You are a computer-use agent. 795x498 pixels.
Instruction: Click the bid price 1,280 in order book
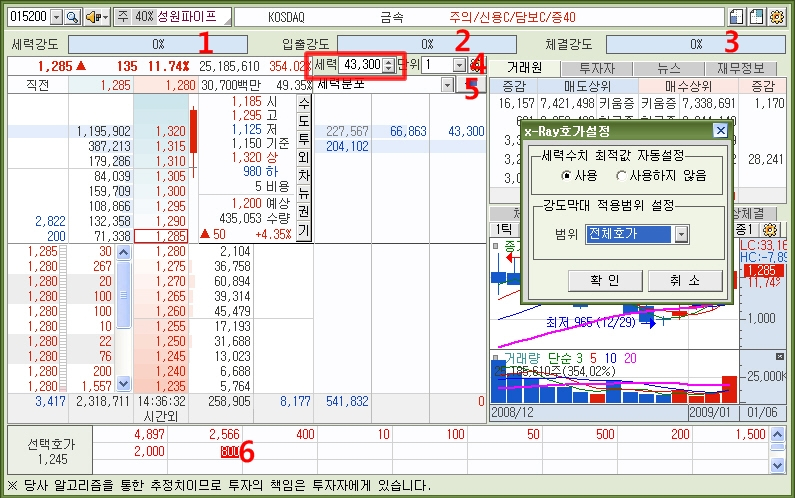point(170,252)
